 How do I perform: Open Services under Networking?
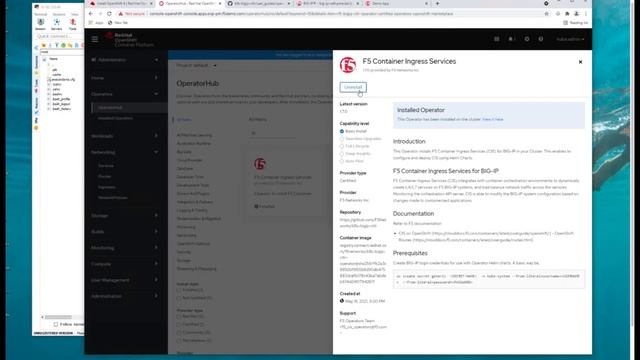click(x=106, y=166)
